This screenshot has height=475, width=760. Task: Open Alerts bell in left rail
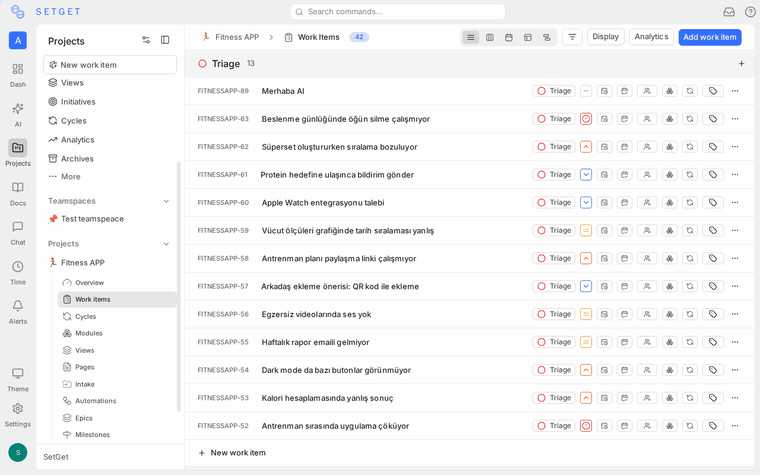[x=17, y=312]
